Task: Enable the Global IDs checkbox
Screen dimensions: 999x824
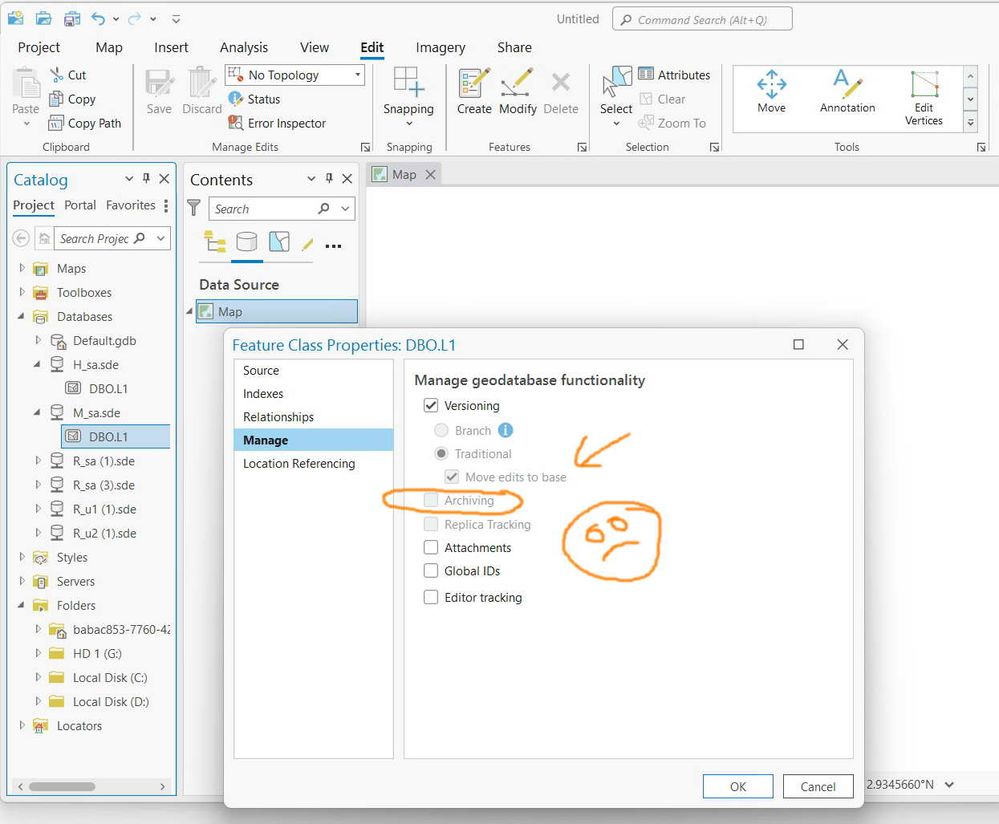Action: pyautogui.click(x=431, y=570)
